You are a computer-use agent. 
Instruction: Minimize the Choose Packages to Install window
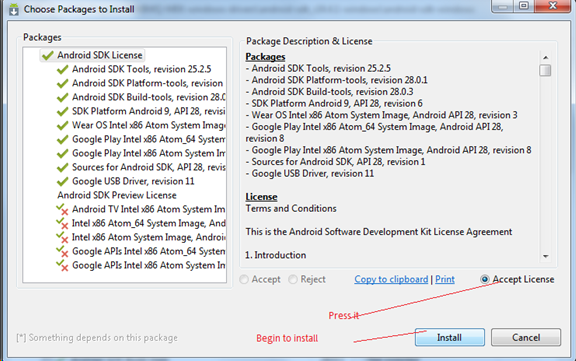pos(503,6)
